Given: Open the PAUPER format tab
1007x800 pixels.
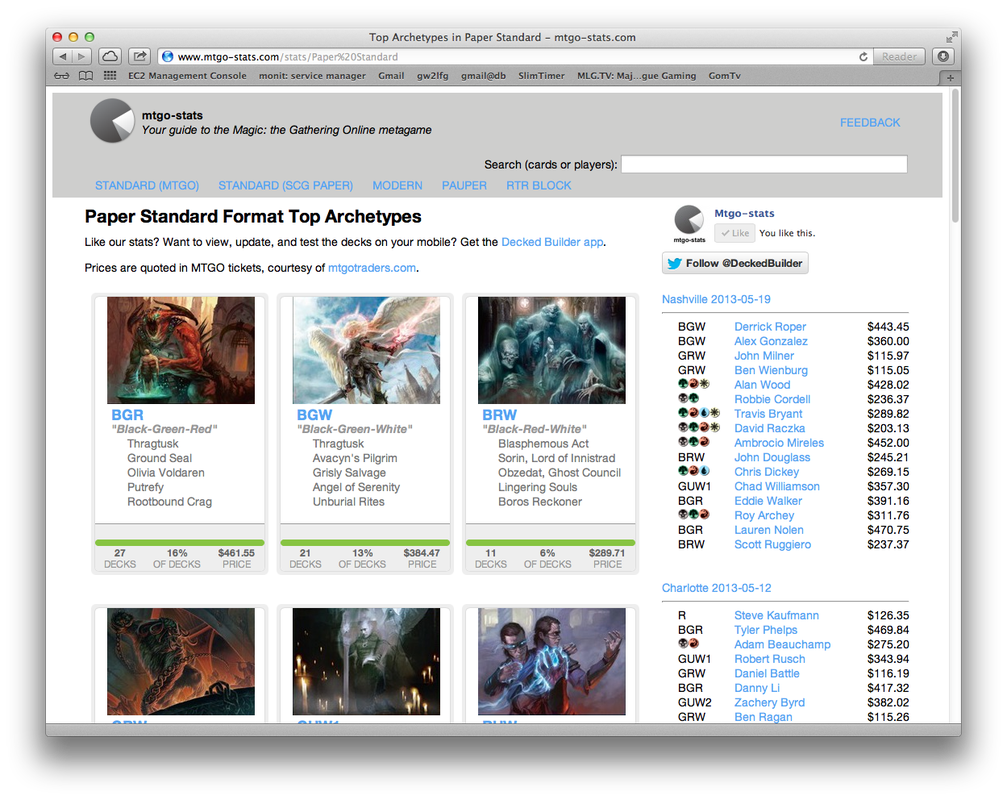Looking at the screenshot, I should tap(464, 185).
